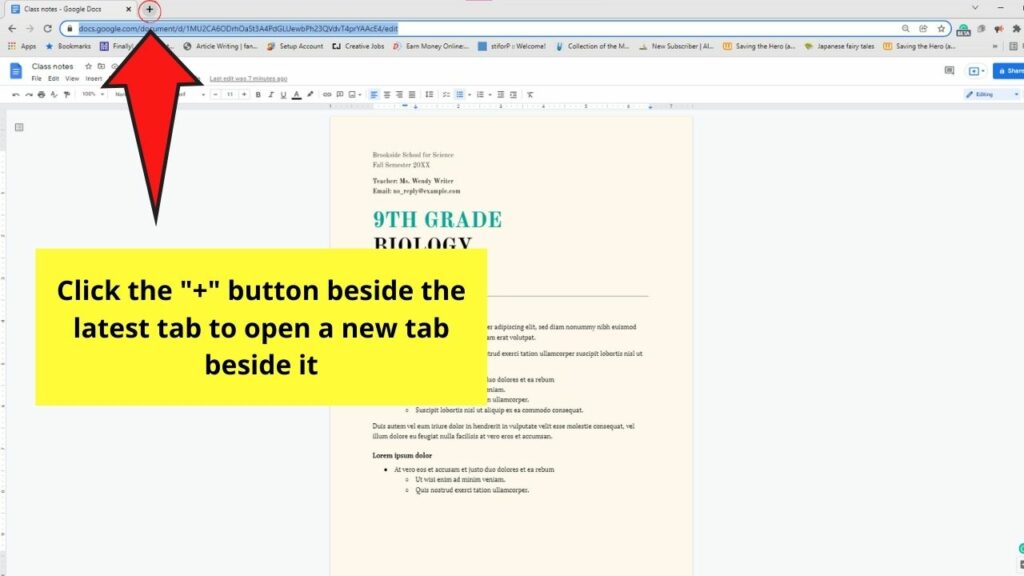Click the Bookmarks bar item
1024x576 pixels.
coord(70,45)
